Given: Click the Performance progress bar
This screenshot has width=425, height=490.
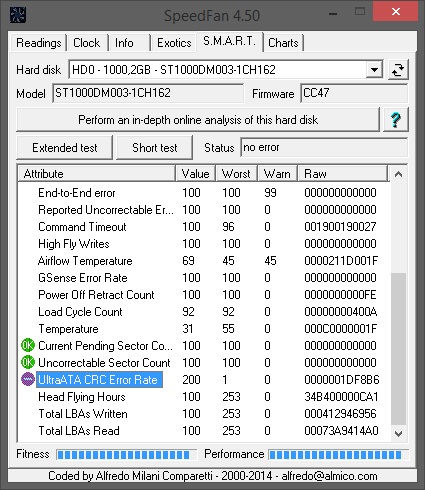Looking at the screenshot, I should [x=338, y=454].
